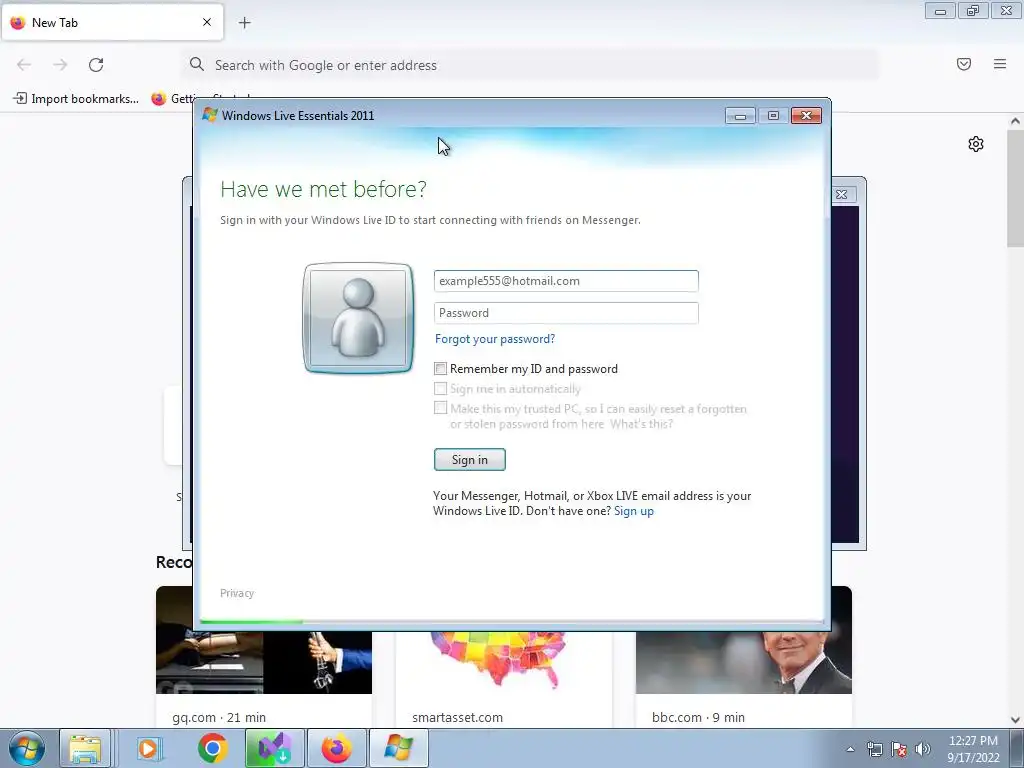Show hidden system tray icons
Viewport: 1024px width, 768px height.
click(x=850, y=749)
